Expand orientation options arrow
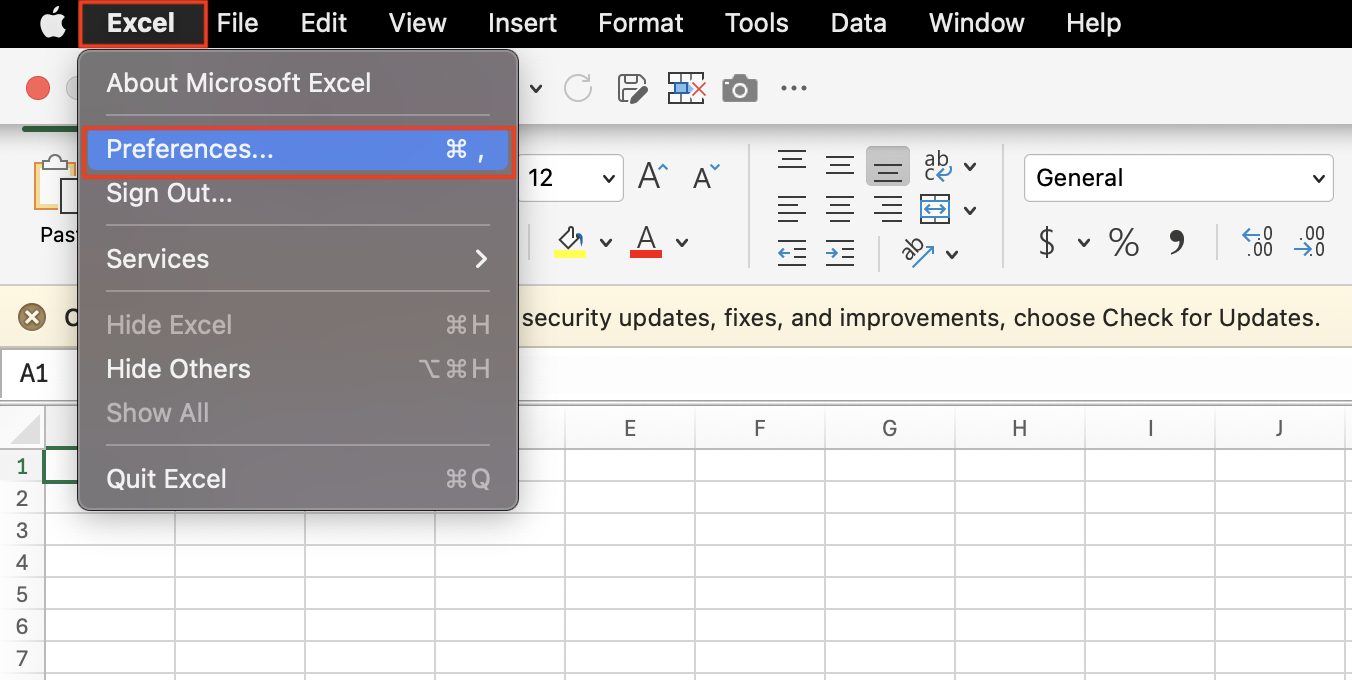The width and height of the screenshot is (1352, 680). pos(952,254)
